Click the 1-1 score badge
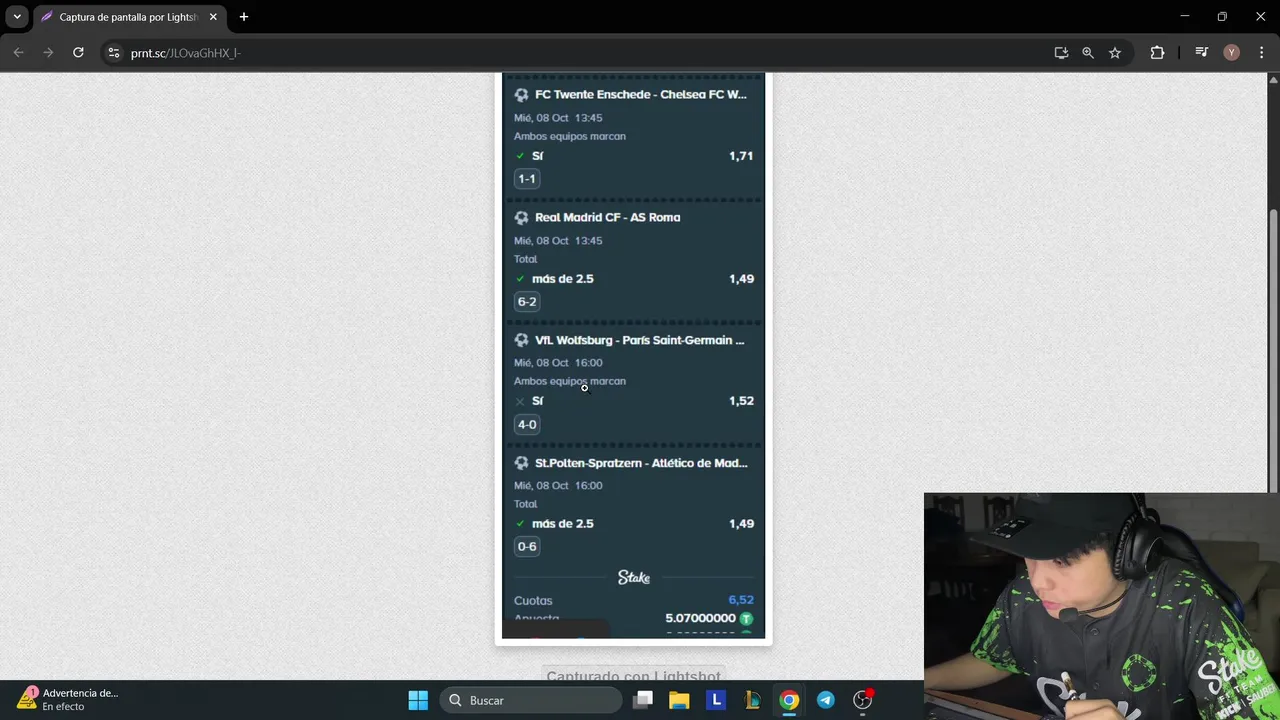Image resolution: width=1280 pixels, height=720 pixels. coord(527,179)
